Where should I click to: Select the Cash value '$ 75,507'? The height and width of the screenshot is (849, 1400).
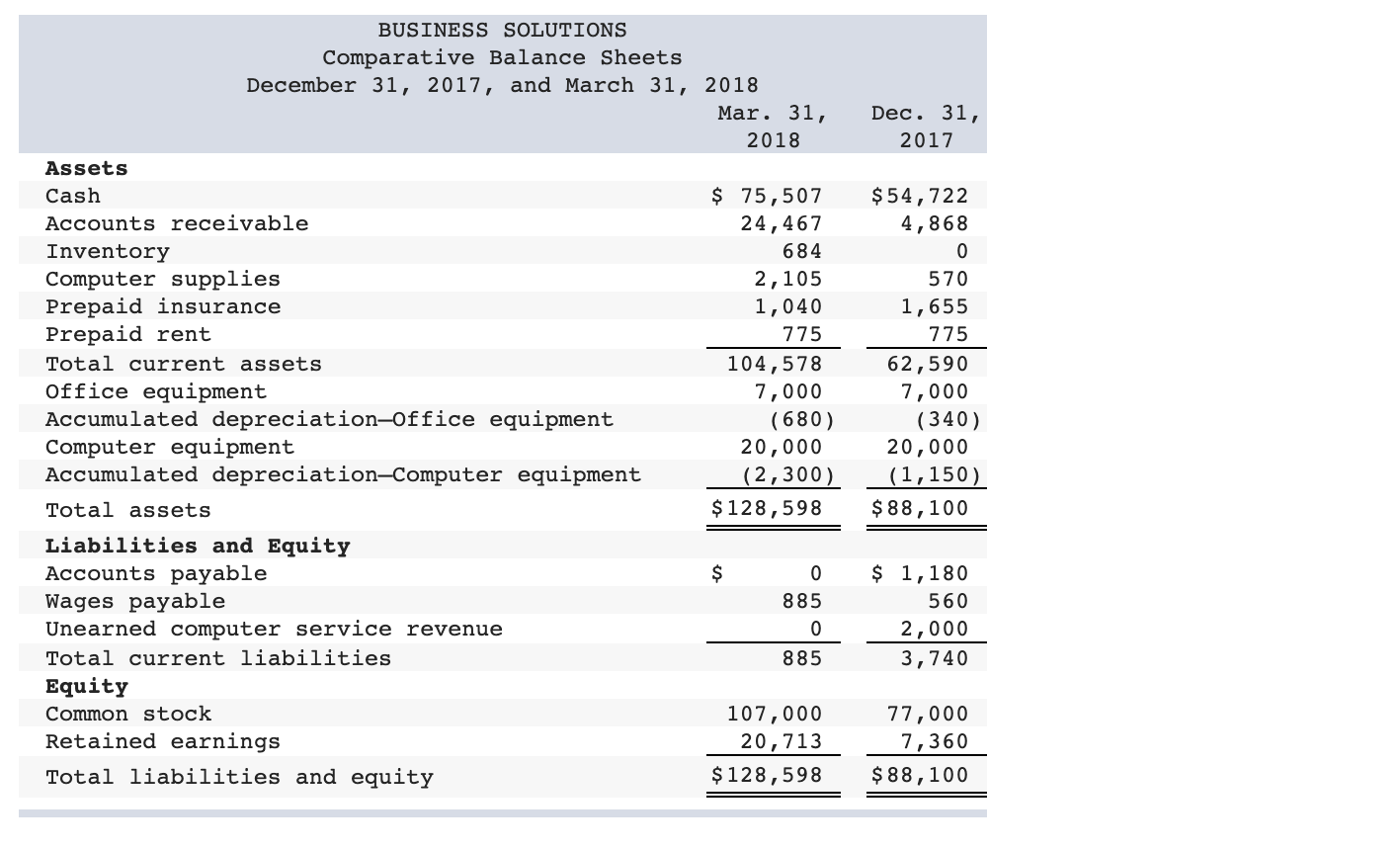point(768,196)
